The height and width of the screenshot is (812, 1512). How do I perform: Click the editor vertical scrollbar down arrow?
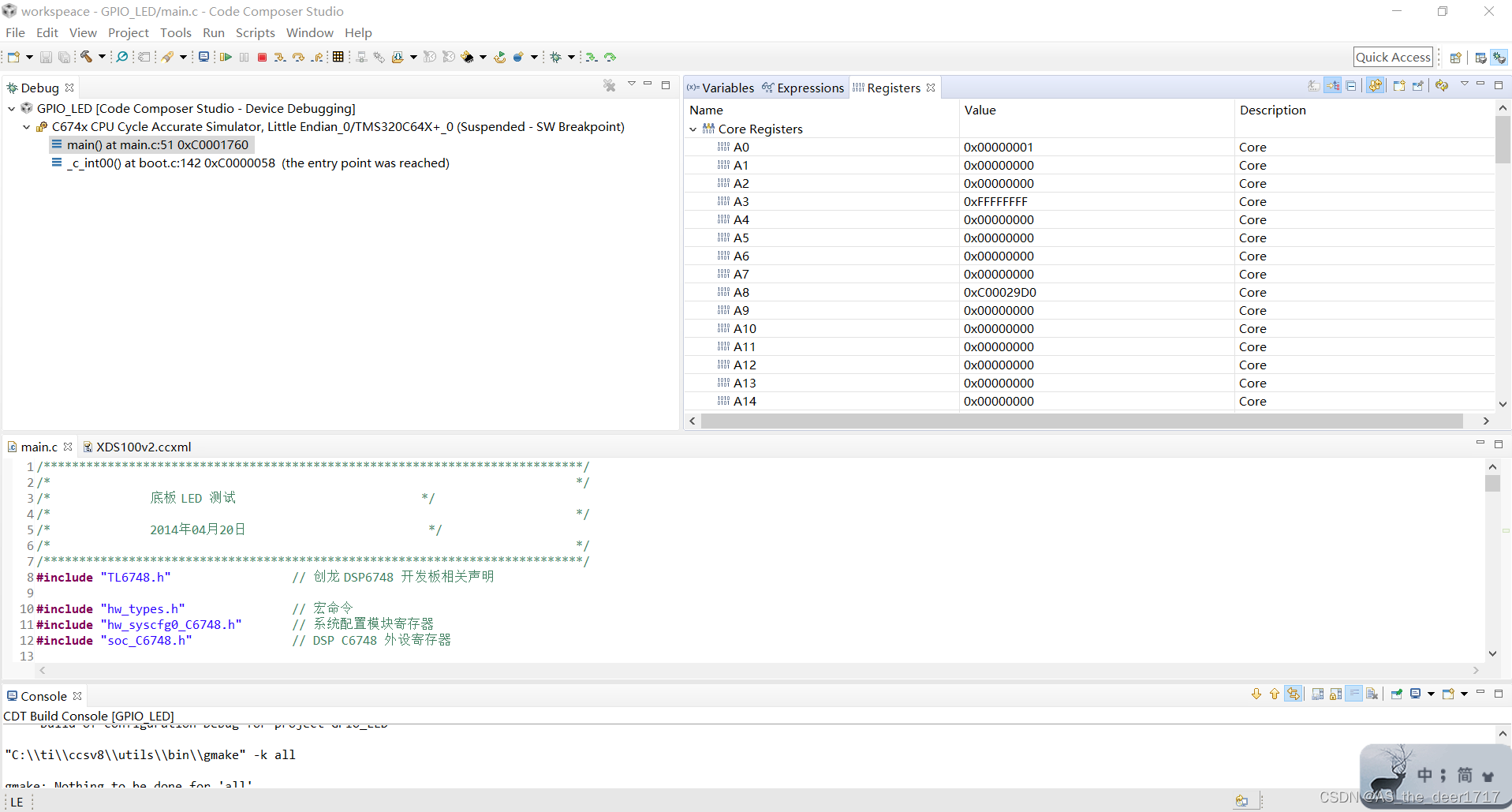point(1492,653)
